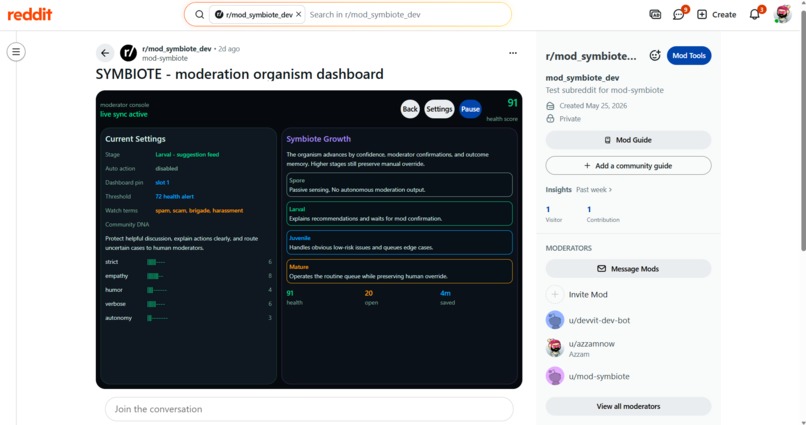The height and width of the screenshot is (425, 806).
Task: Open the Mod Guide
Action: point(628,140)
